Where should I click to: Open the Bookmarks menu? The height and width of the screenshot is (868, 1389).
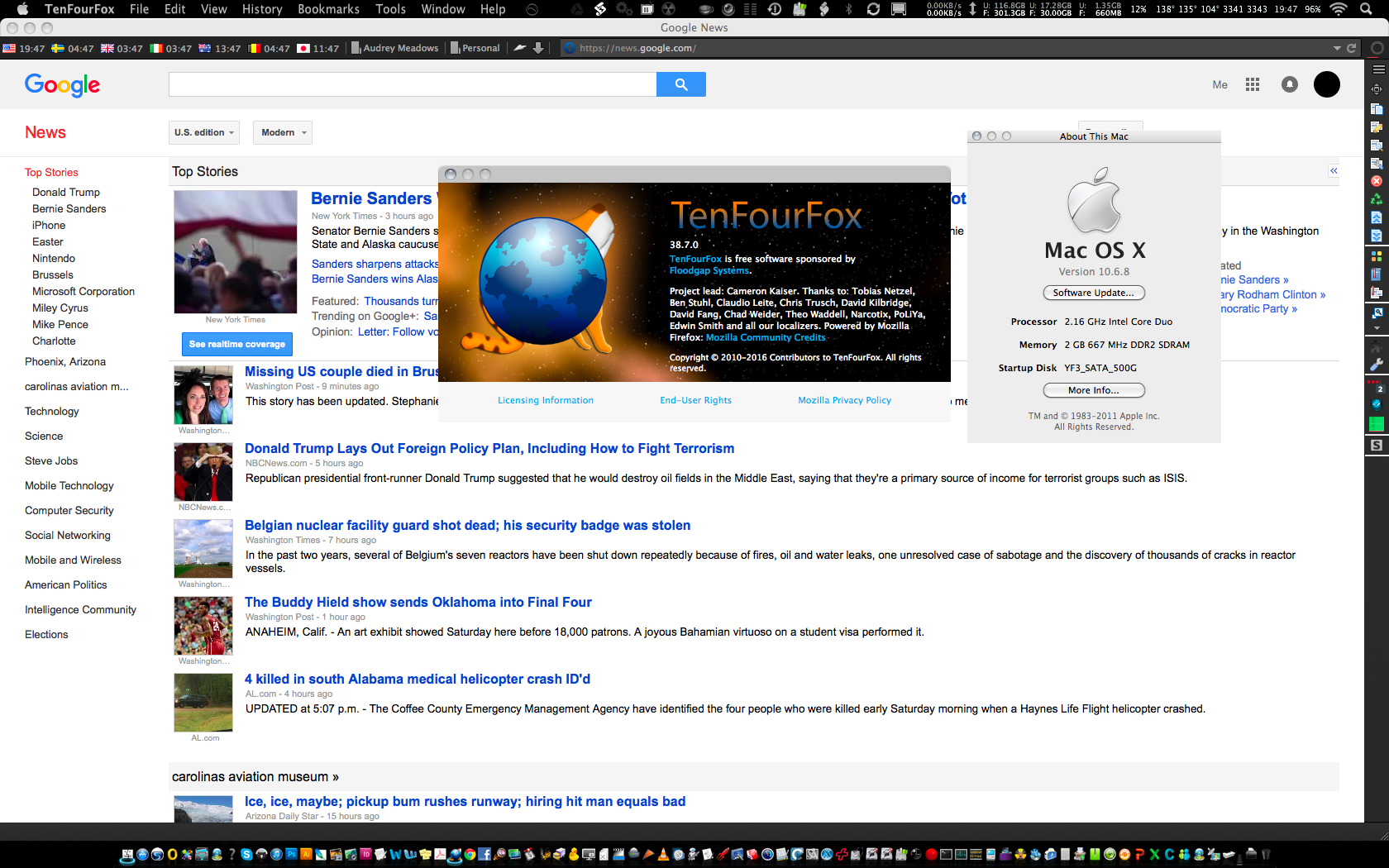coord(328,9)
